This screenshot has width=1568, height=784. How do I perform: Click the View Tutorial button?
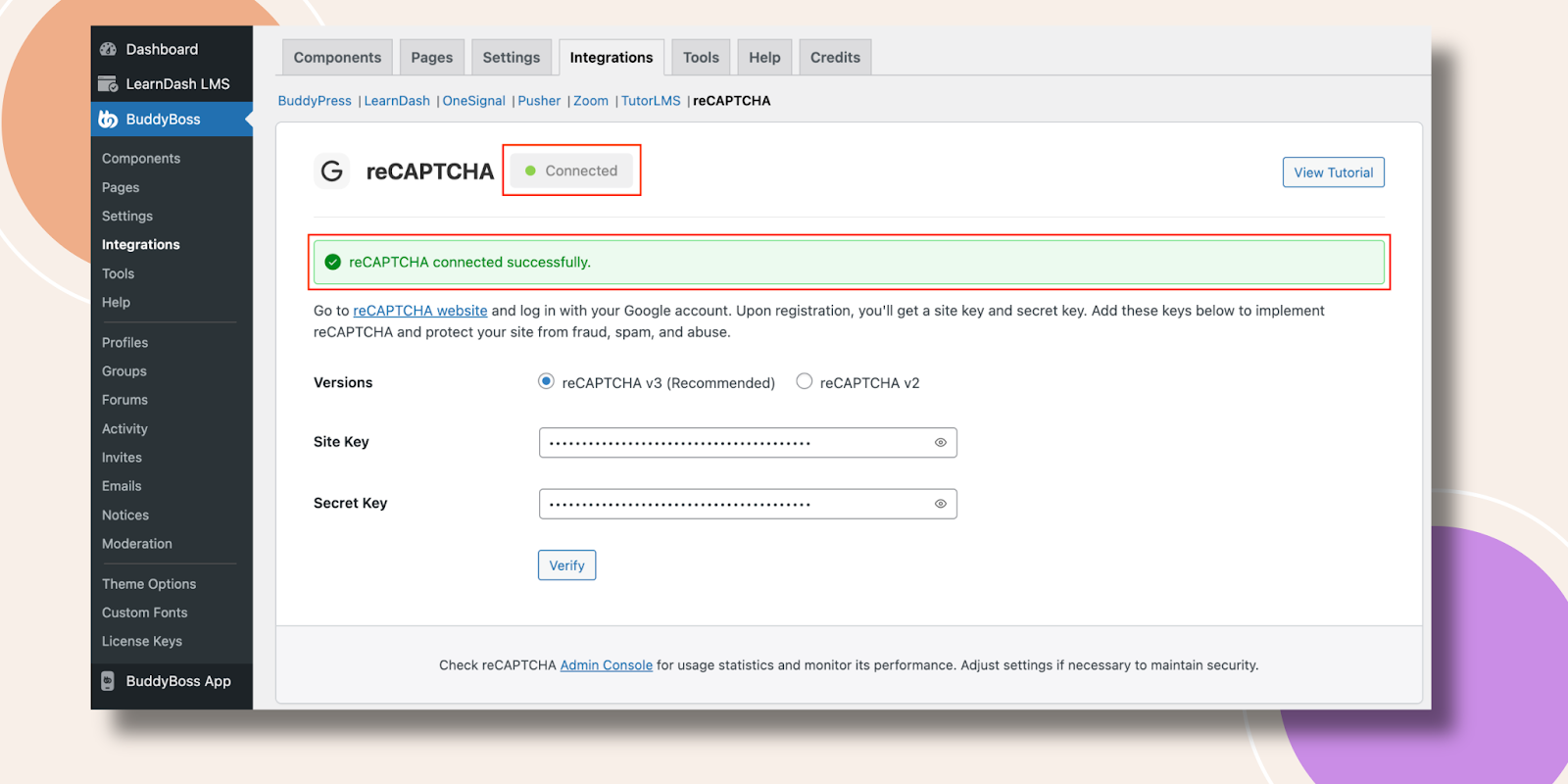(x=1333, y=172)
